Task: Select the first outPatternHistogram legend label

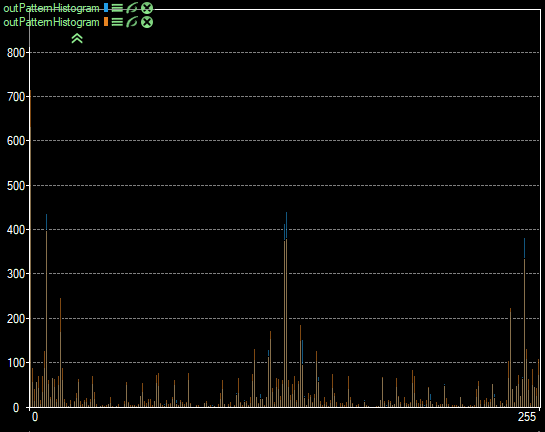Action: 51,8
